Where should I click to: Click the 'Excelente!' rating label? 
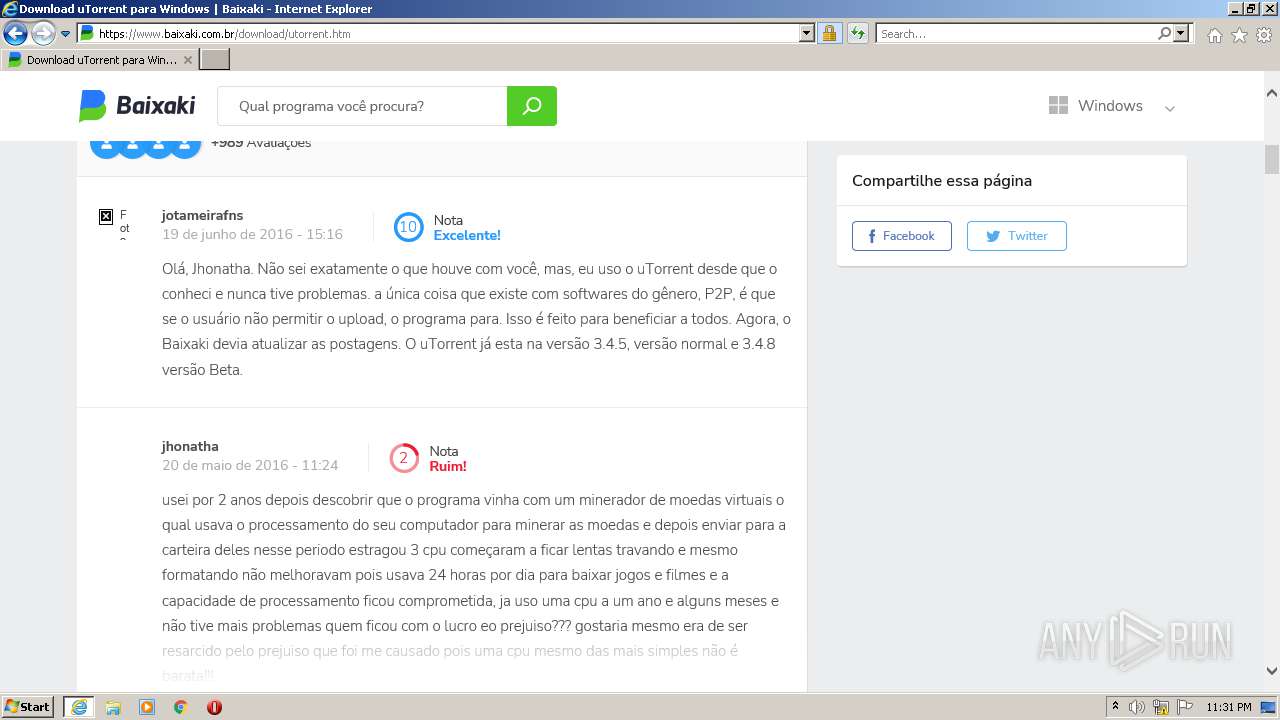pos(467,236)
